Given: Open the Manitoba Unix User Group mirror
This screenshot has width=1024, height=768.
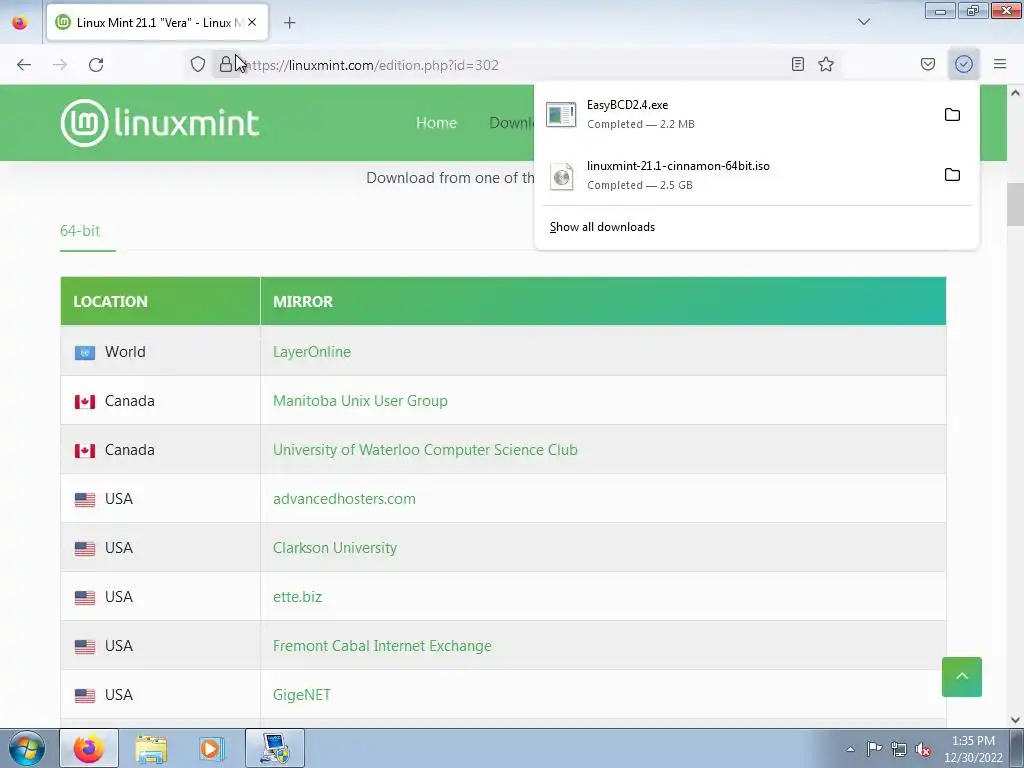Looking at the screenshot, I should pyautogui.click(x=360, y=400).
